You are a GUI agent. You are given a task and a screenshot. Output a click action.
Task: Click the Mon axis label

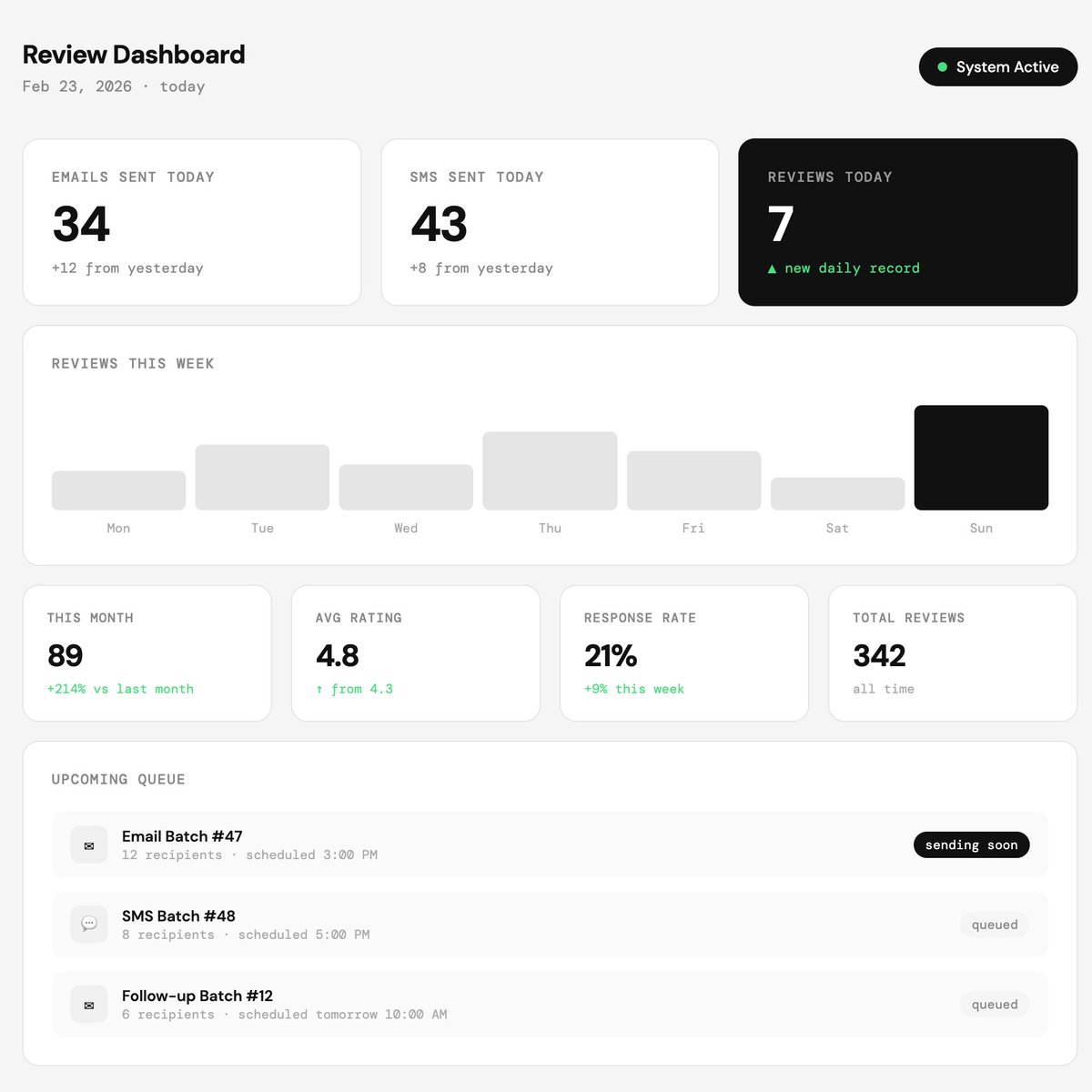point(118,528)
